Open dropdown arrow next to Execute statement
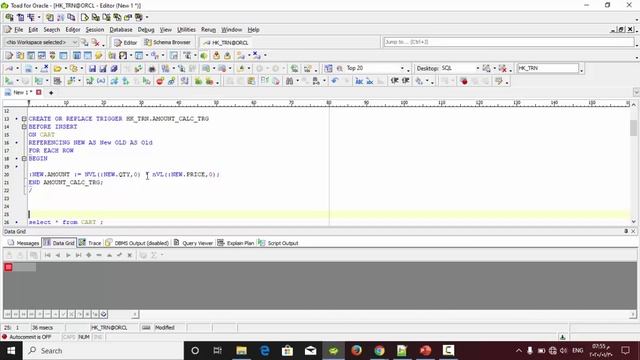The height and width of the screenshot is (360, 640). [x=18, y=81]
